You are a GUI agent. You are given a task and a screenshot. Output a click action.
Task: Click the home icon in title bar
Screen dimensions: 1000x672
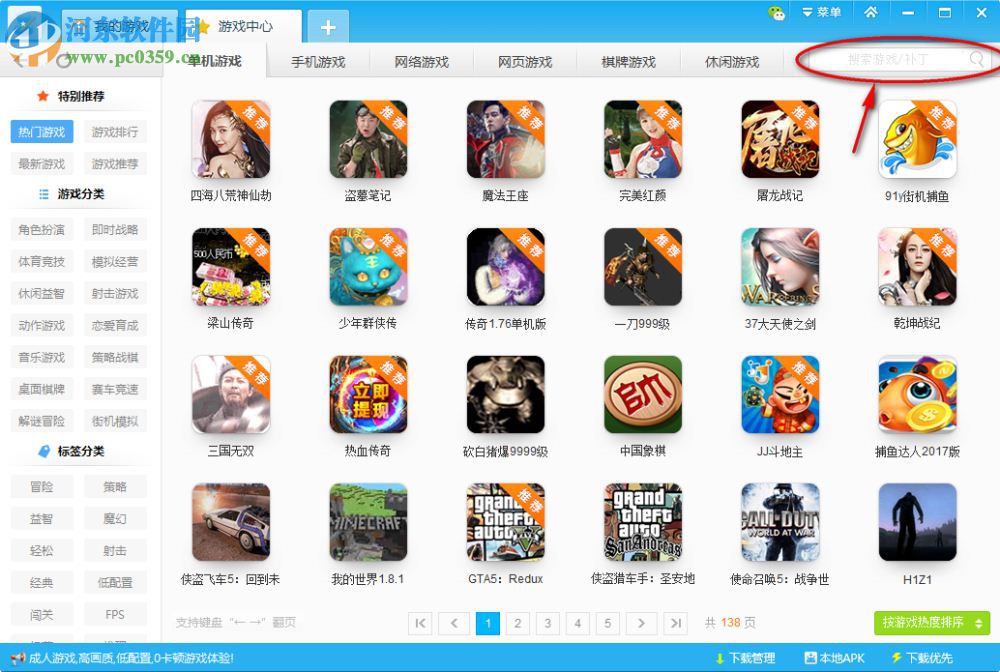tap(873, 12)
